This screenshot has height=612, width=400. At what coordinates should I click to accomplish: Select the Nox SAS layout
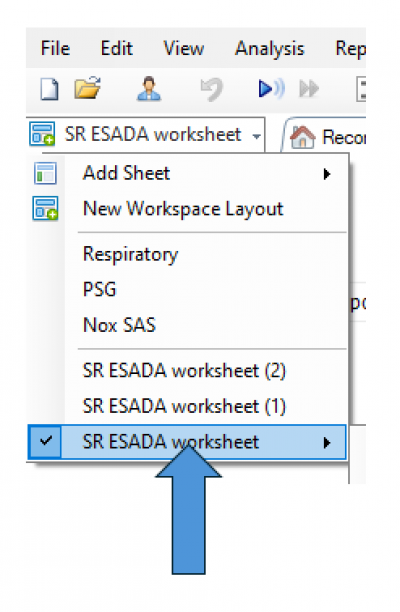pos(119,325)
